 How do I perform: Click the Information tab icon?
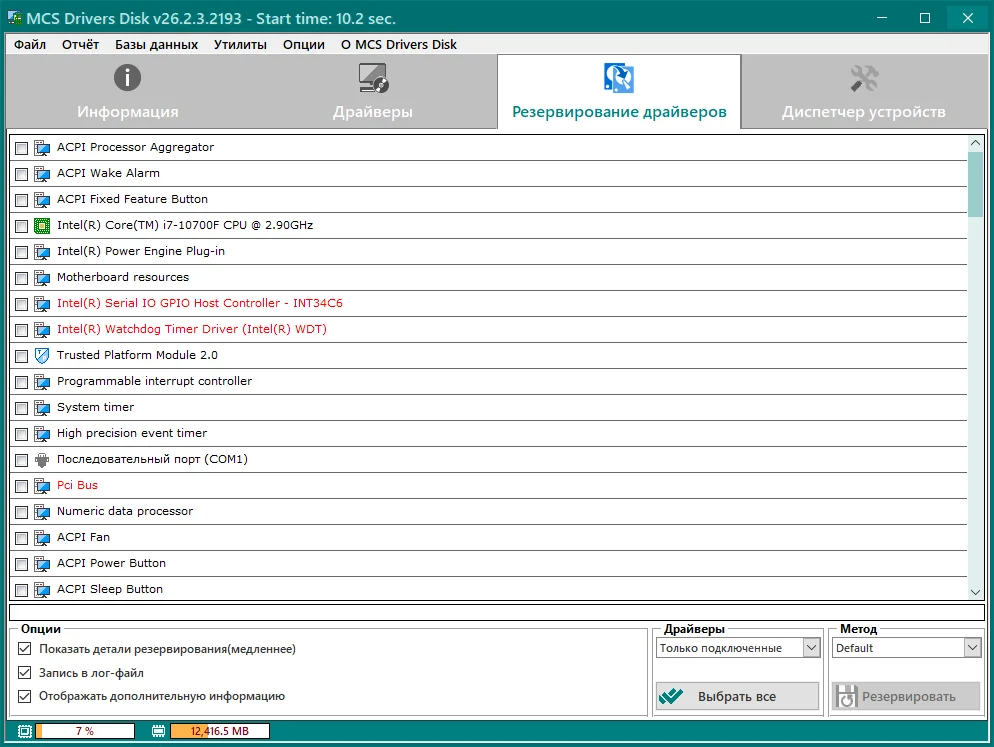click(x=127, y=78)
